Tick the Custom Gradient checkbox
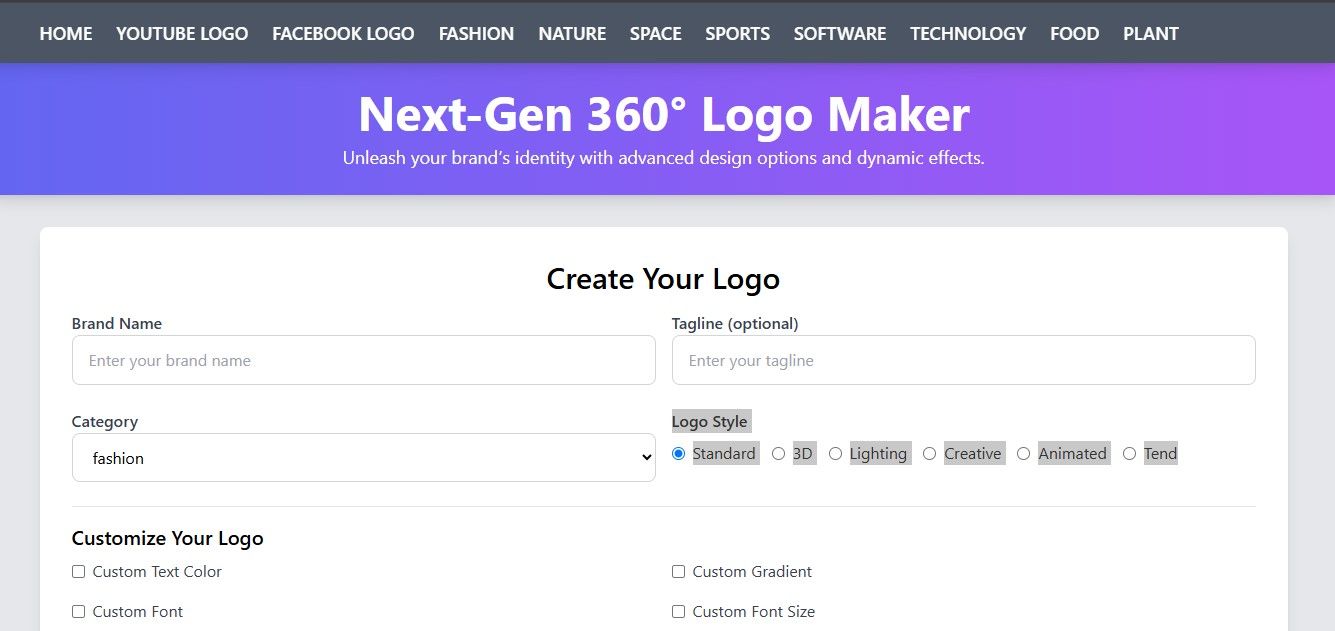Viewport: 1335px width, 631px height. pos(679,572)
